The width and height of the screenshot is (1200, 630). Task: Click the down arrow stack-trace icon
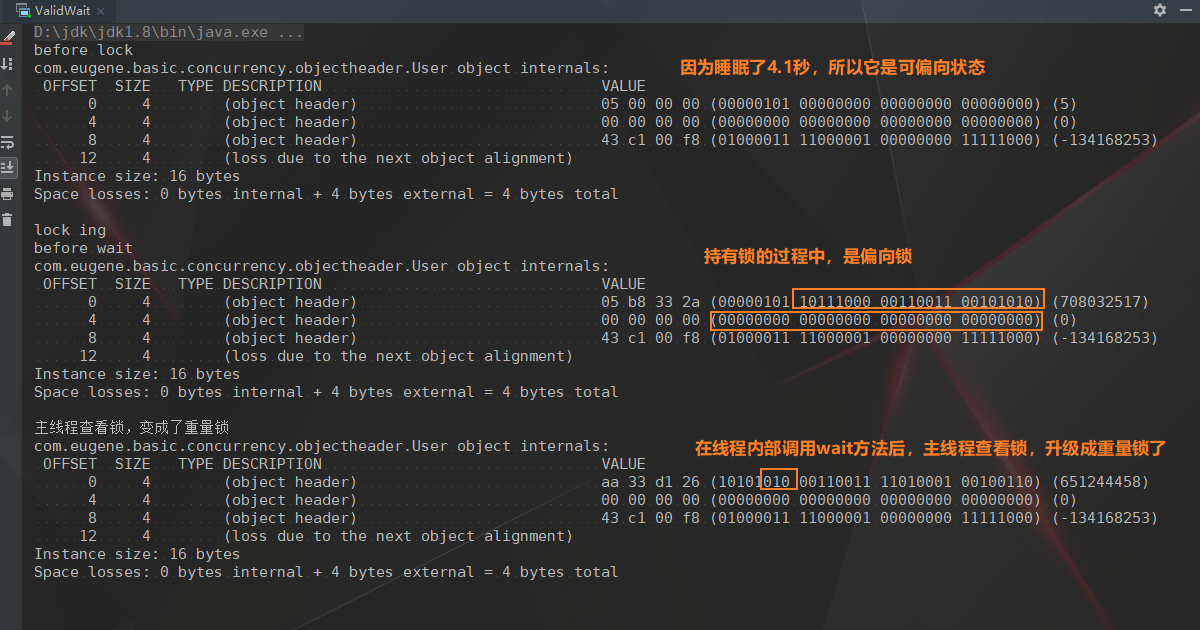[8, 116]
